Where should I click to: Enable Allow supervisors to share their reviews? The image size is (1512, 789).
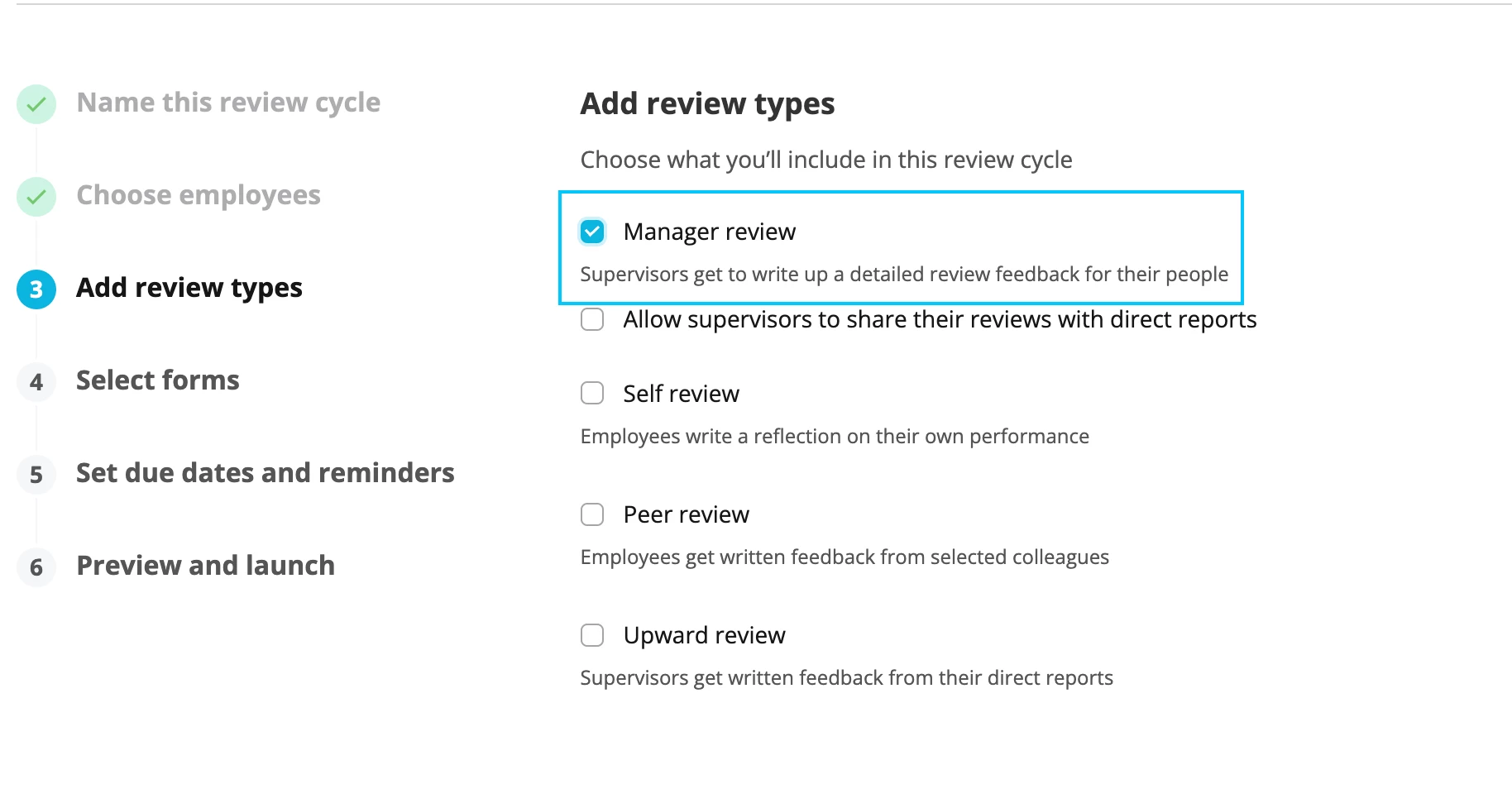(592, 319)
